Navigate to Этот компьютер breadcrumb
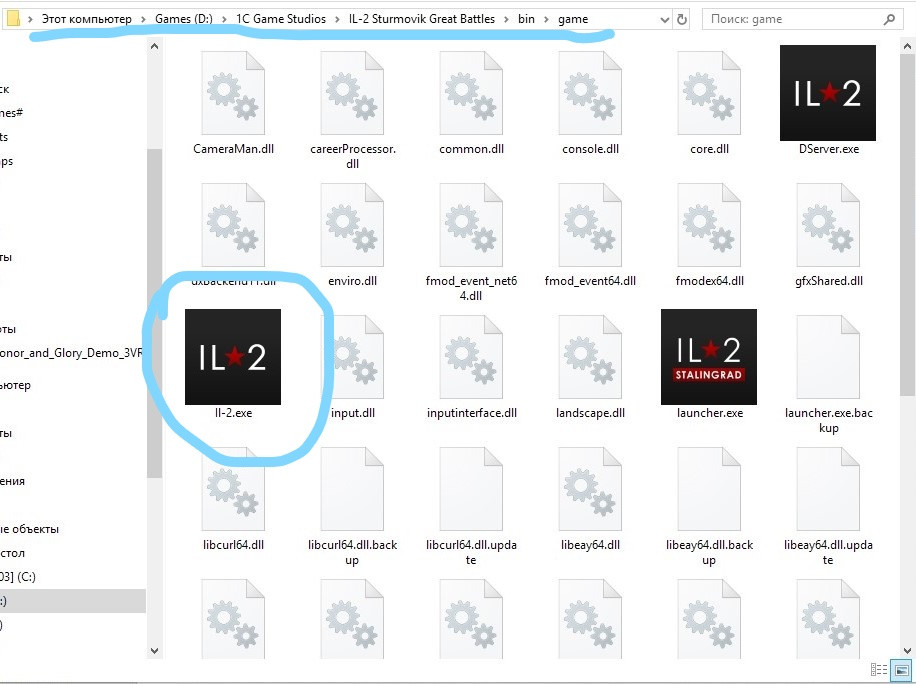Viewport: 916px width, 684px height. click(86, 19)
